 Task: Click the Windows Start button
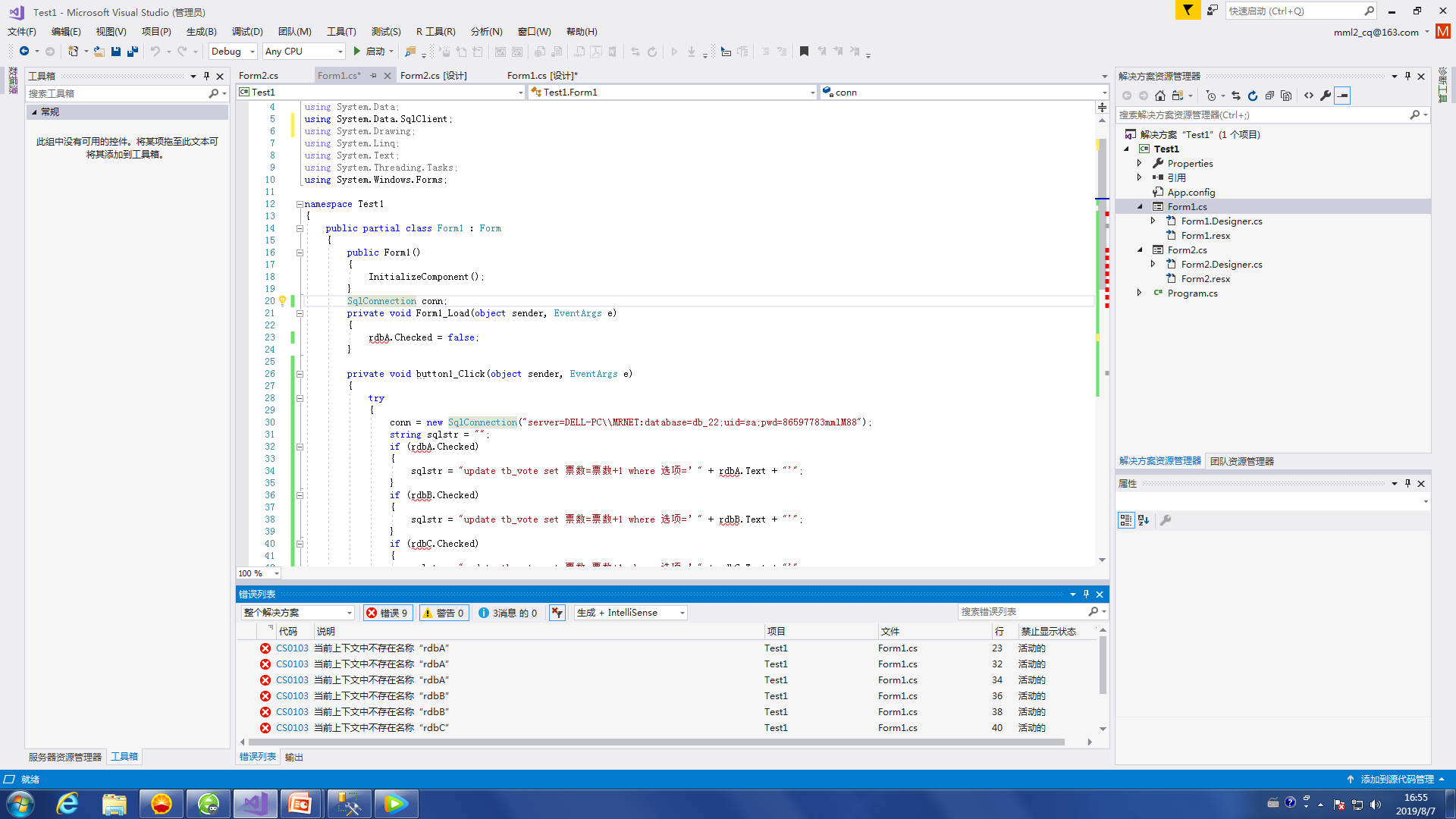pyautogui.click(x=20, y=804)
